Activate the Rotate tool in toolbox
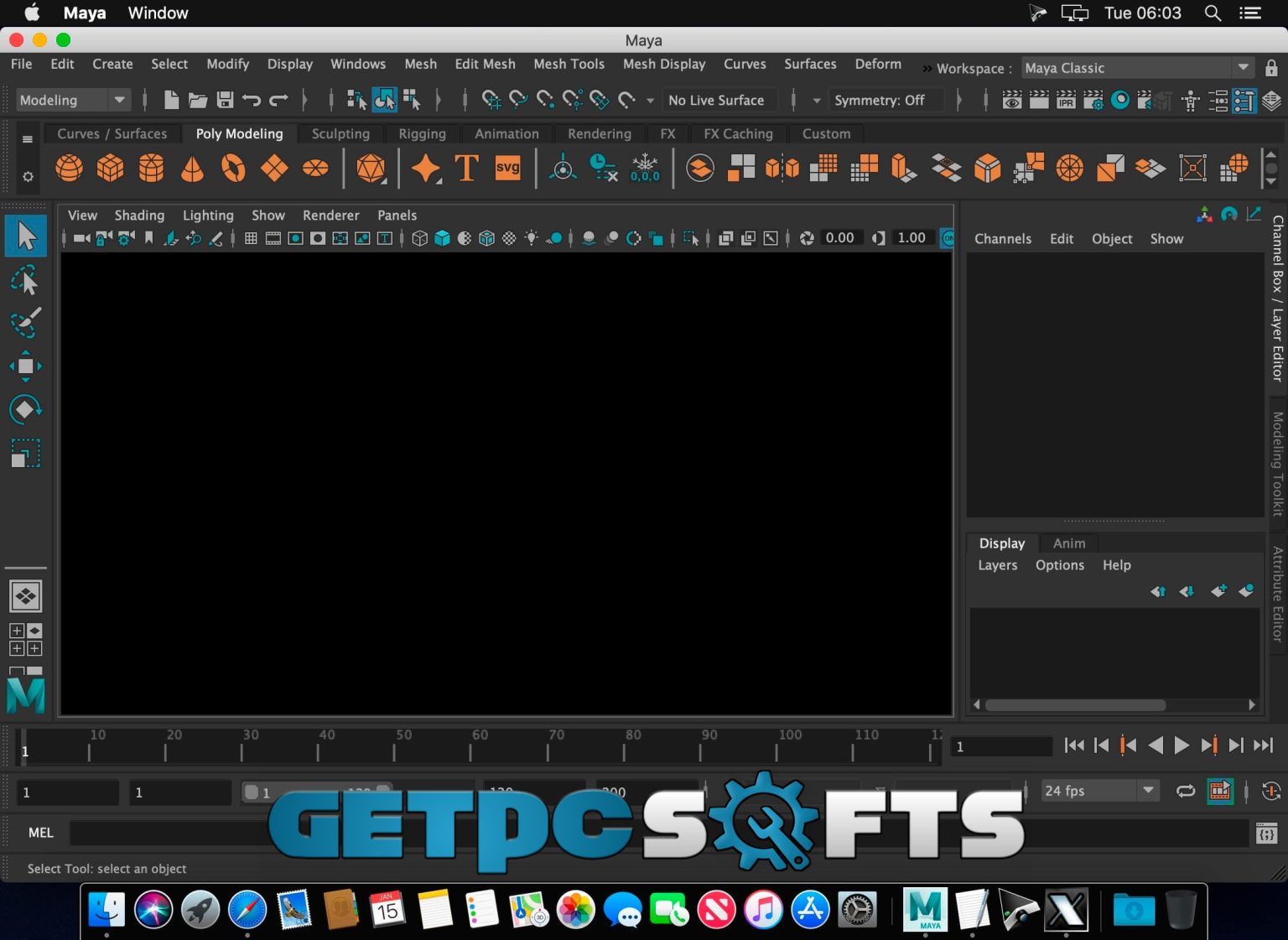The image size is (1288, 940). click(26, 409)
